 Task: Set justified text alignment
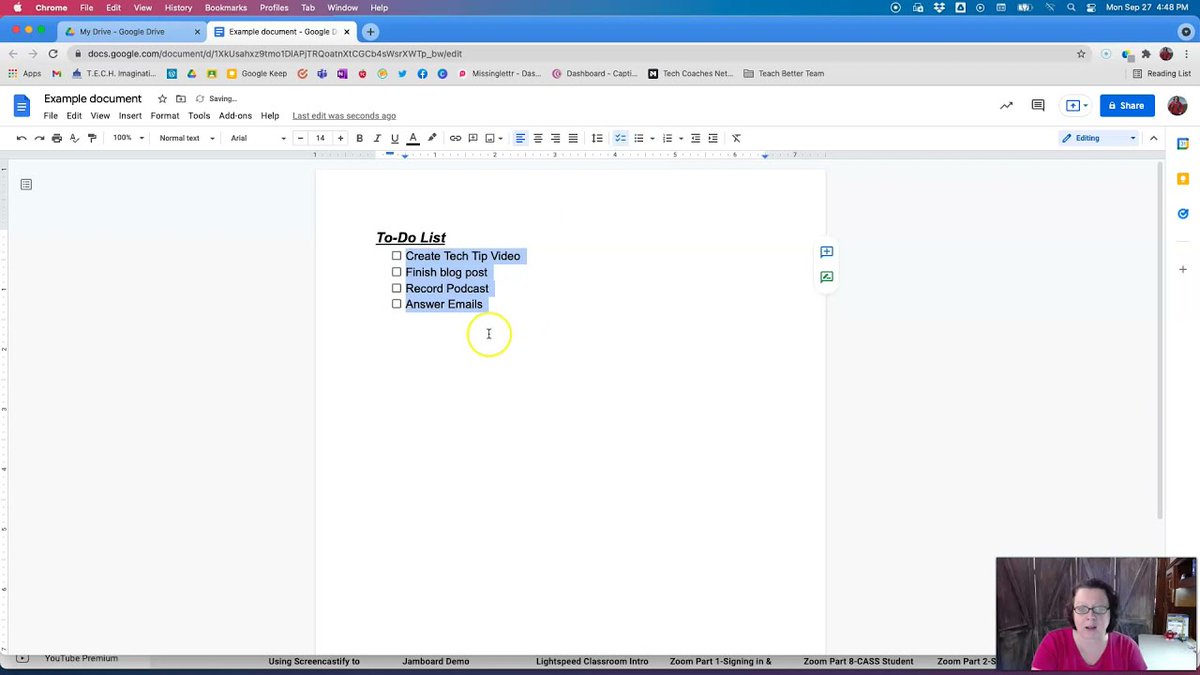tap(573, 138)
